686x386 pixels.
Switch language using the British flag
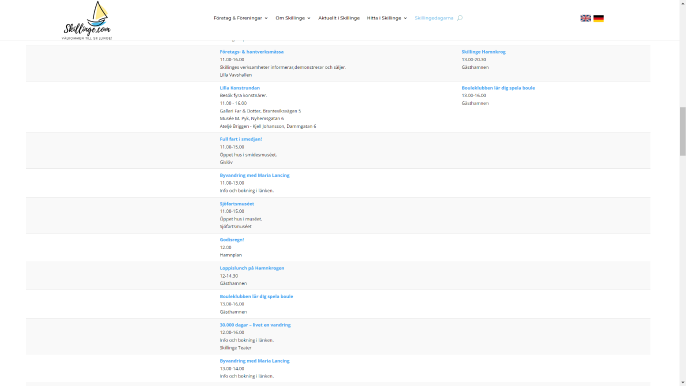(585, 18)
